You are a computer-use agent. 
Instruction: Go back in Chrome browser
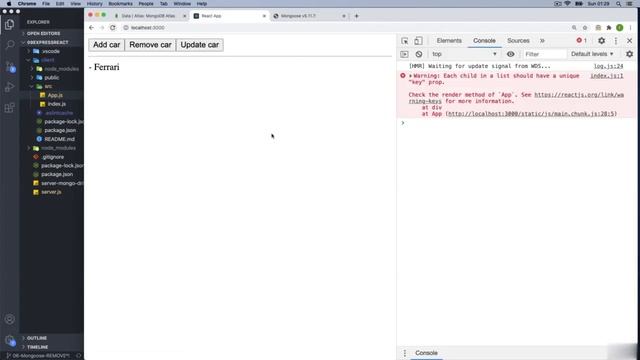91,28
